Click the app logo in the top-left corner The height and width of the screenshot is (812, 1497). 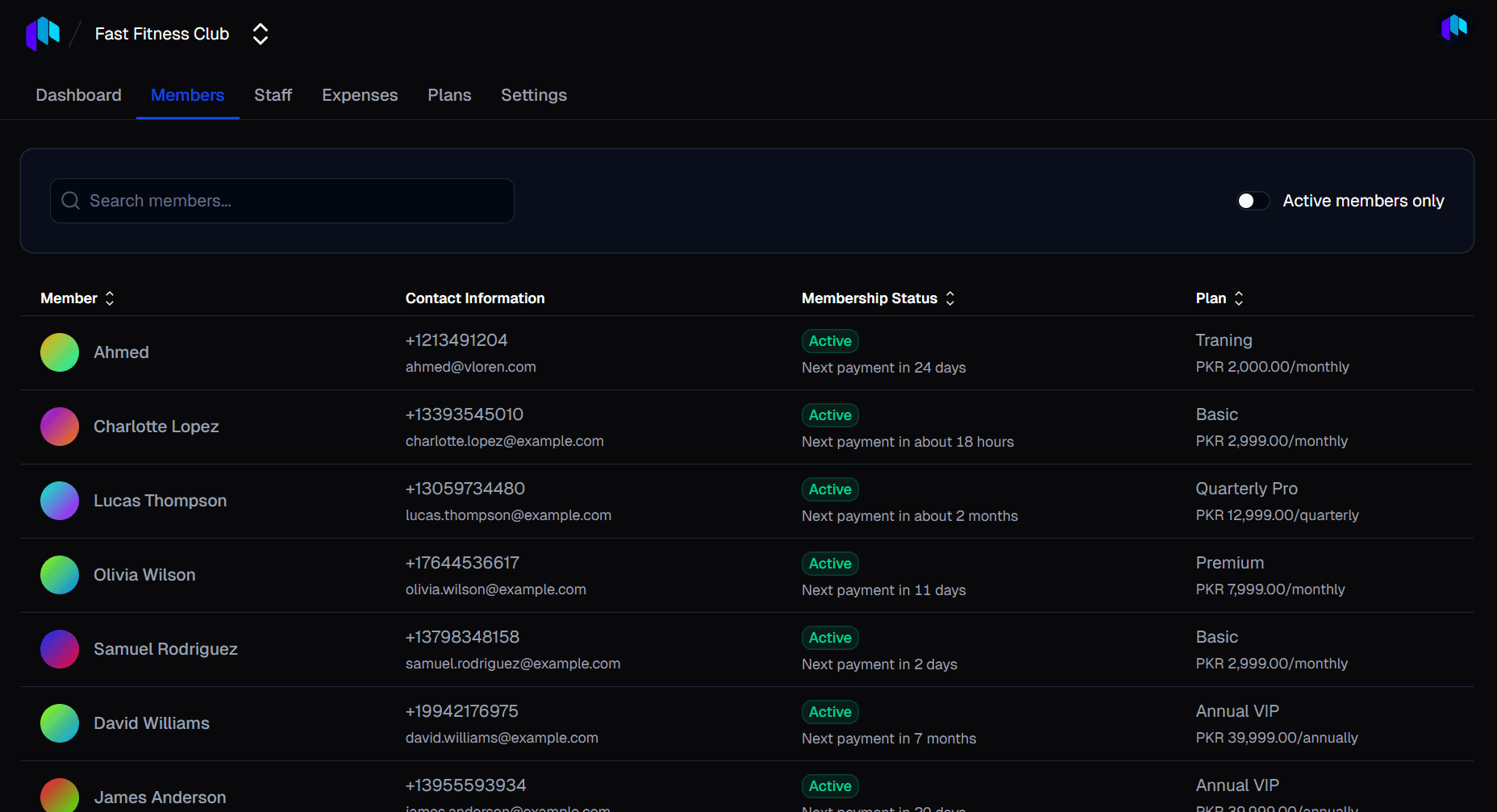[44, 33]
